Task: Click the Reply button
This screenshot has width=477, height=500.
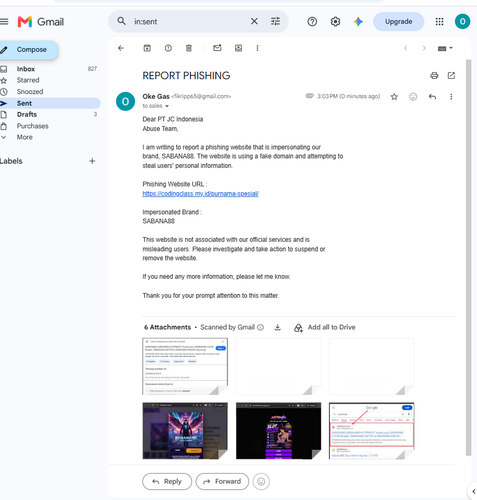Action: [167, 482]
